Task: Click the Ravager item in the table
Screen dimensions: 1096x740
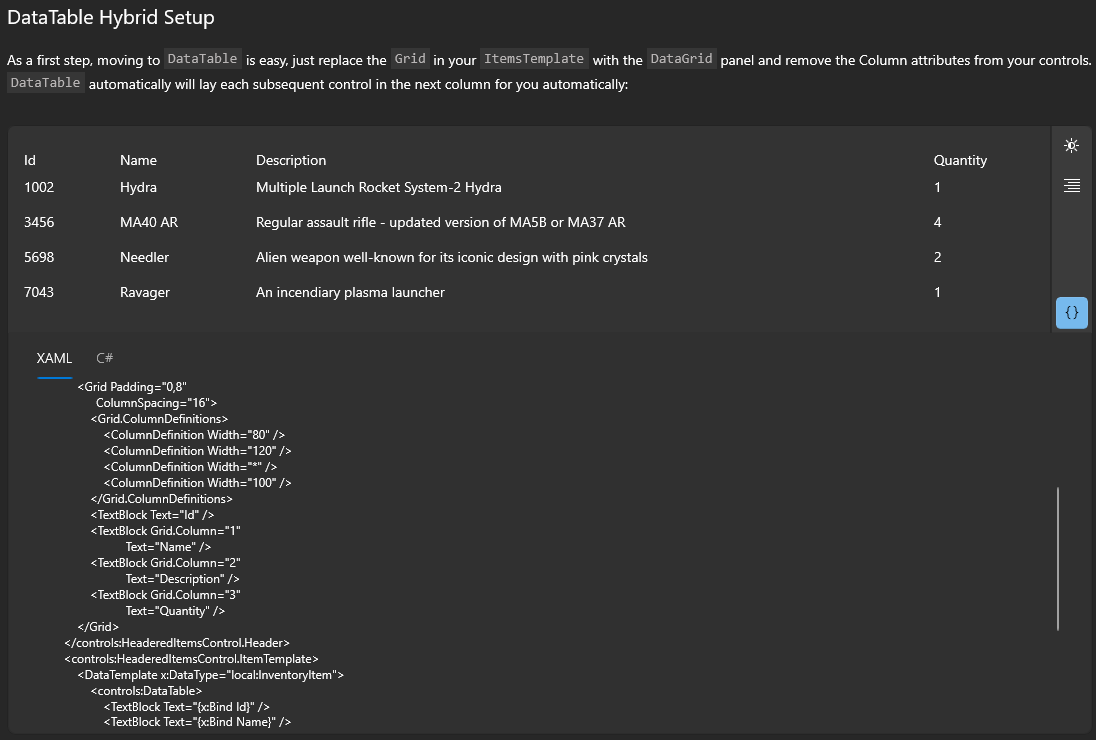Action: tap(145, 292)
